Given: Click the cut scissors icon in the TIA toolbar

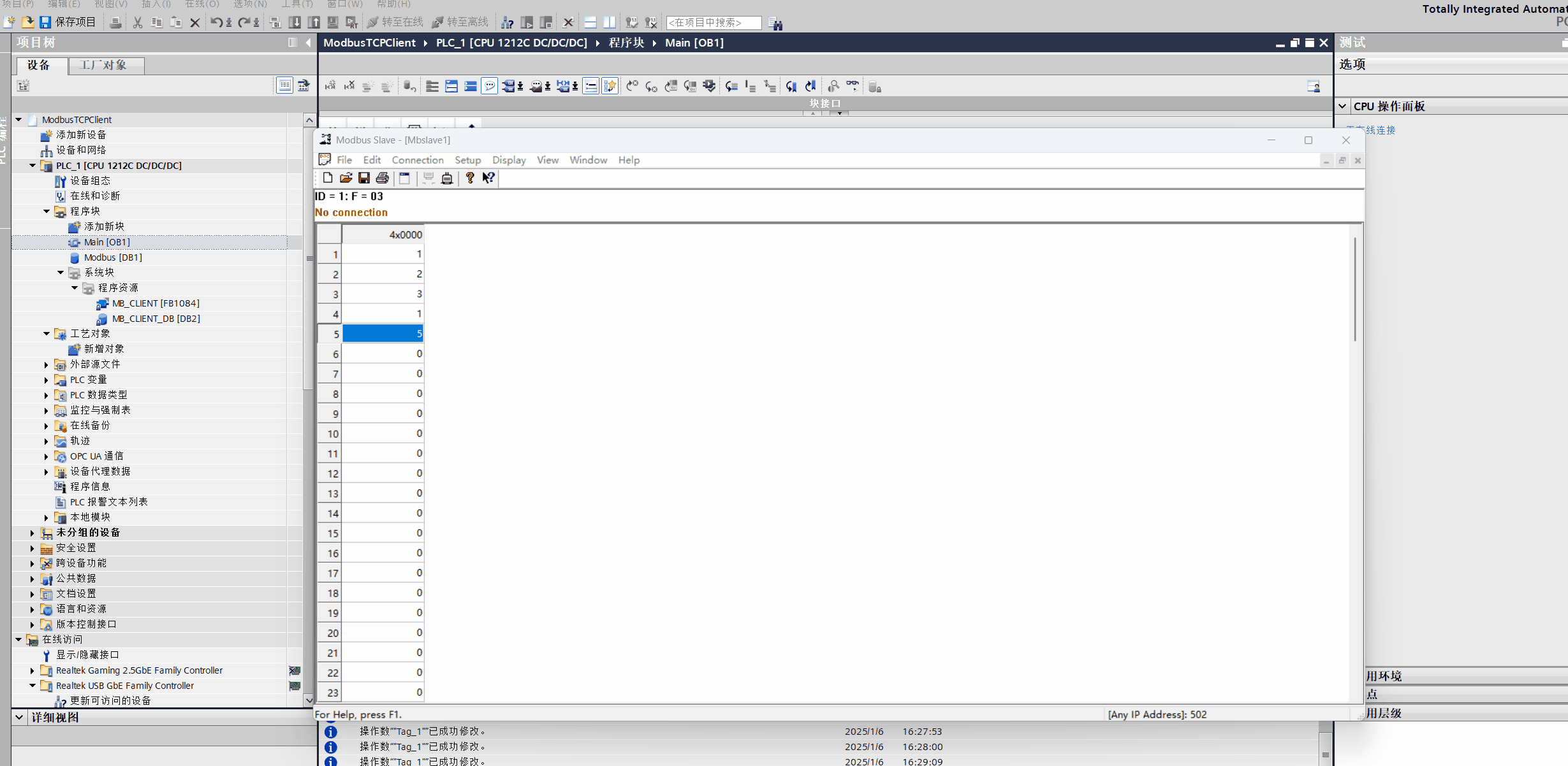Looking at the screenshot, I should pyautogui.click(x=137, y=22).
